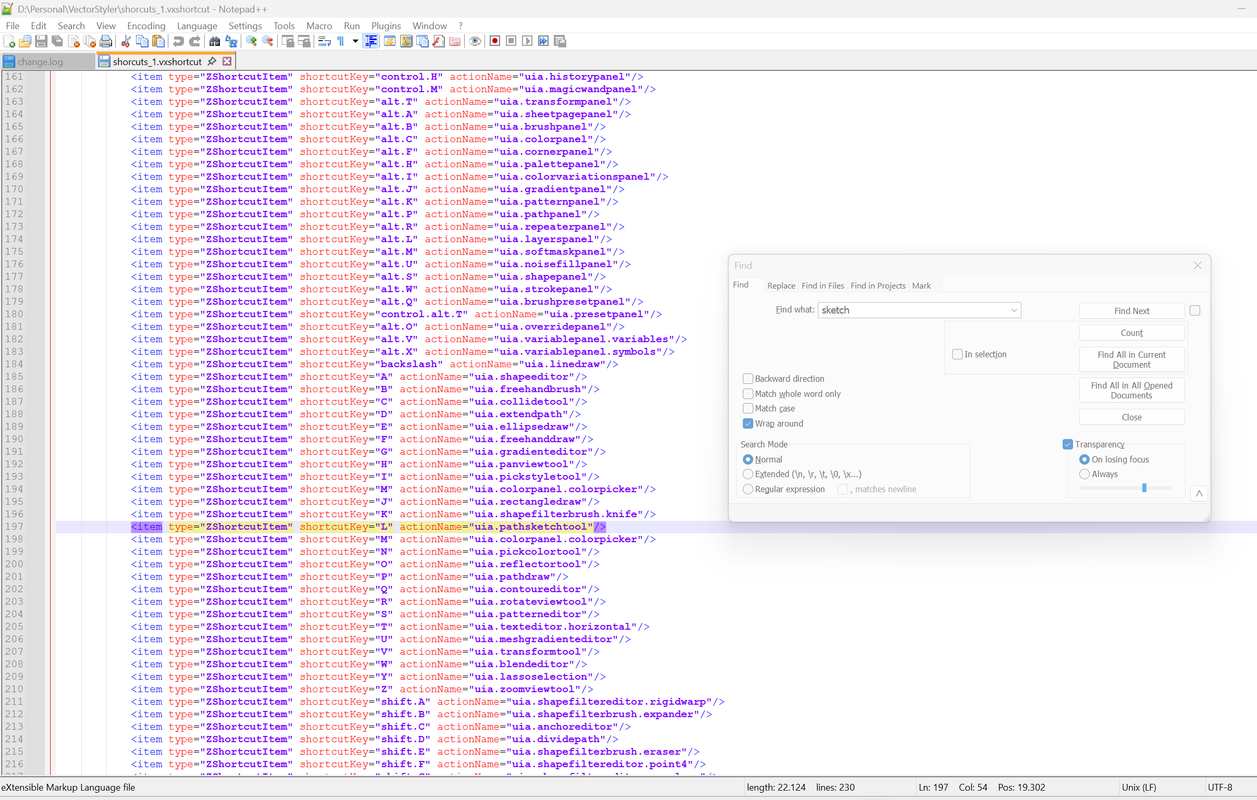
Task: Open the Function List toolbar icon
Action: [x=438, y=41]
